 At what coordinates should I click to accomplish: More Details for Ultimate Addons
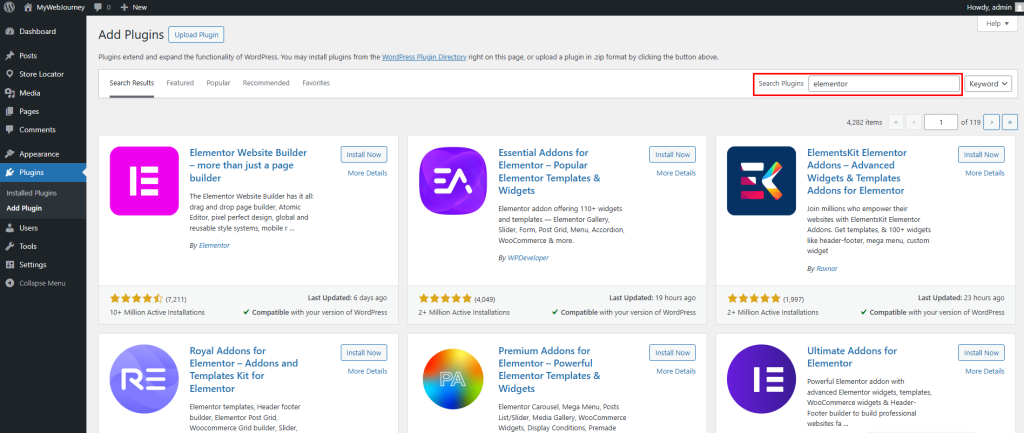pyautogui.click(x=985, y=371)
